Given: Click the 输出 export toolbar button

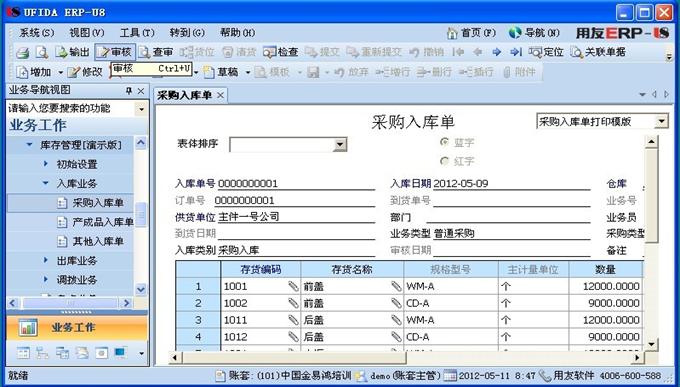Looking at the screenshot, I should (x=72, y=52).
